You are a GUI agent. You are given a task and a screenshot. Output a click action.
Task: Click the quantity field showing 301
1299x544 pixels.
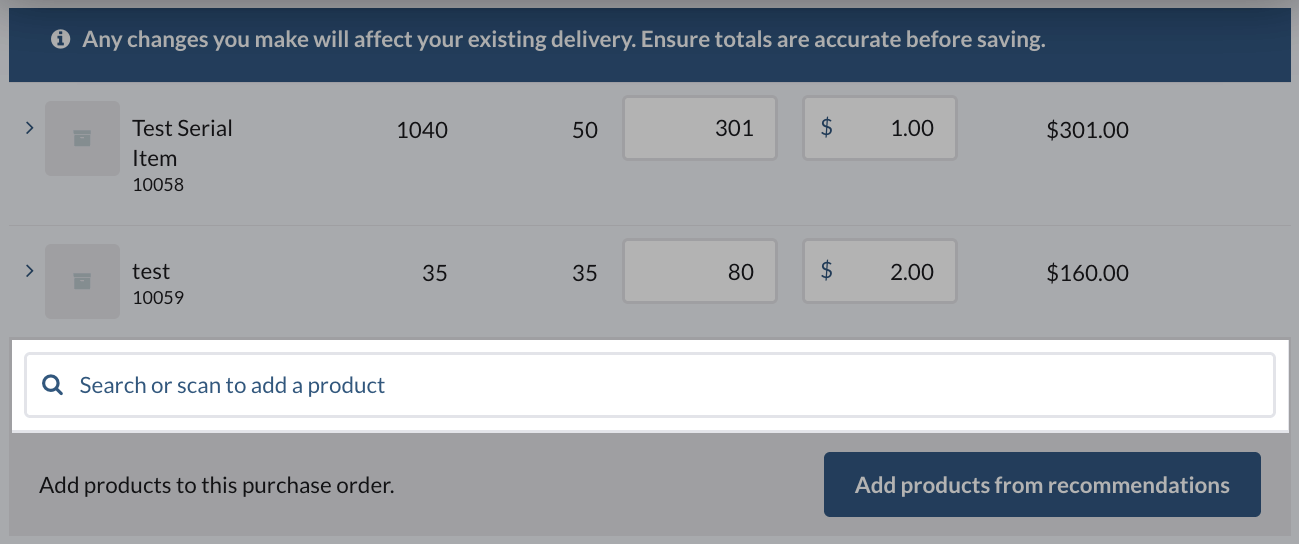tap(700, 128)
